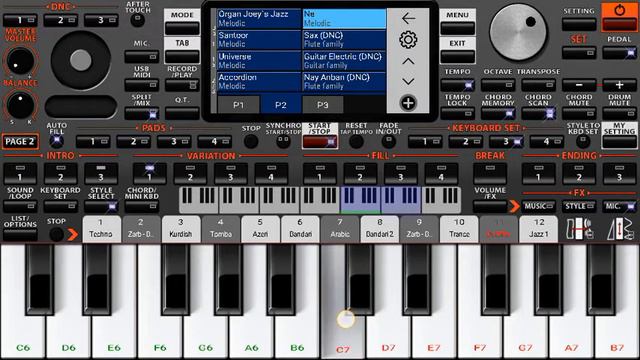Open the metronome icon at far right
The image size is (640, 360).
click(x=620, y=229)
